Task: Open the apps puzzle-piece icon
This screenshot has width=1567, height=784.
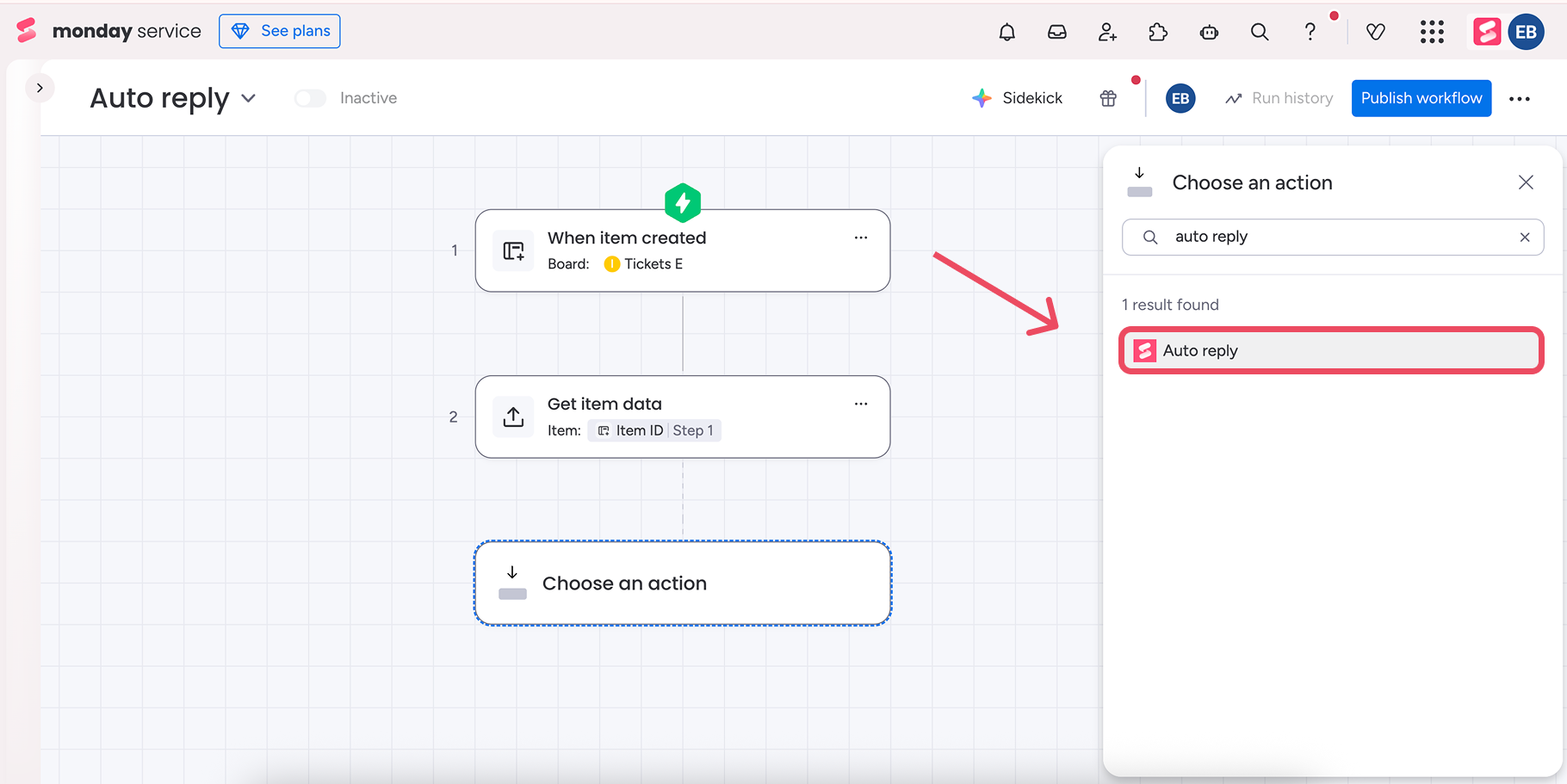Action: (1158, 32)
